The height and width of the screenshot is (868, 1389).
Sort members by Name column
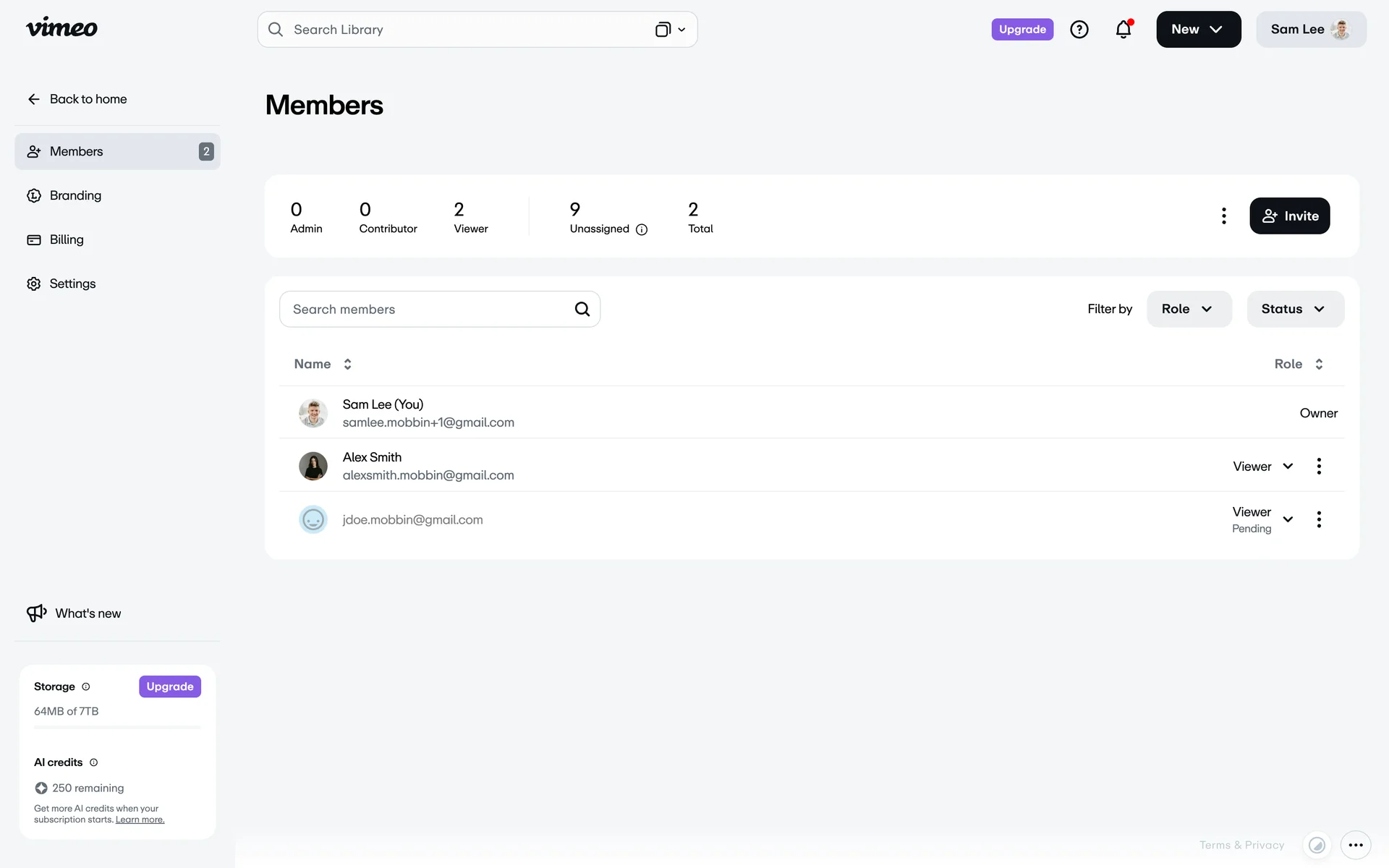[323, 364]
